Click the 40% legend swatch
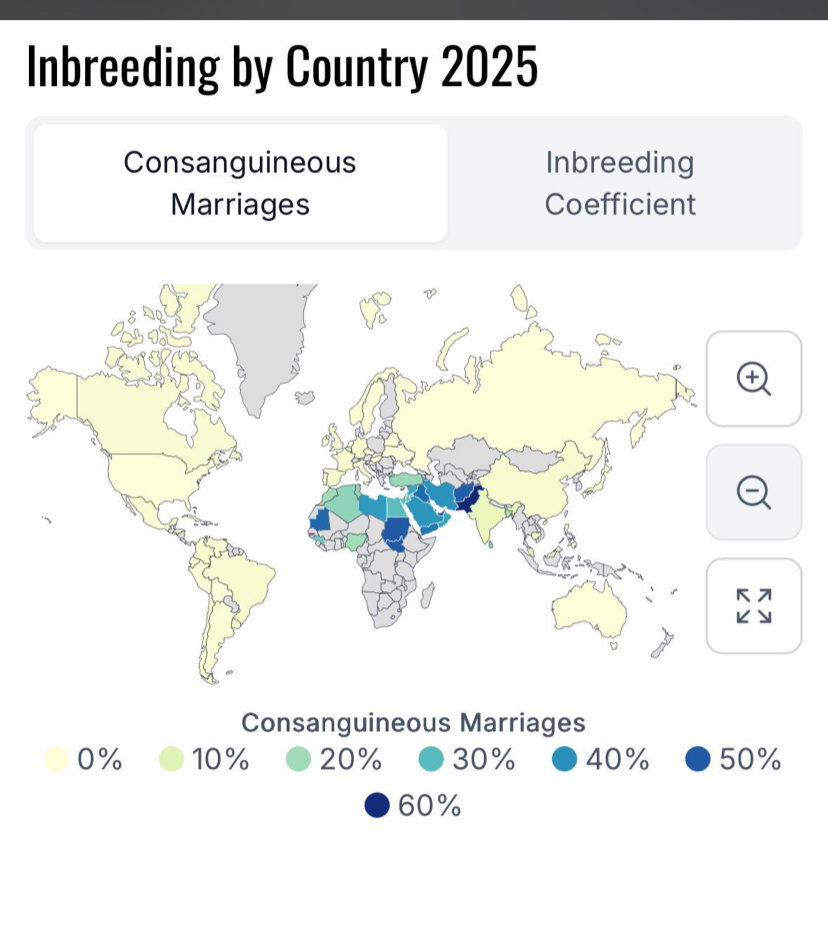828x926 pixels. coord(565,759)
